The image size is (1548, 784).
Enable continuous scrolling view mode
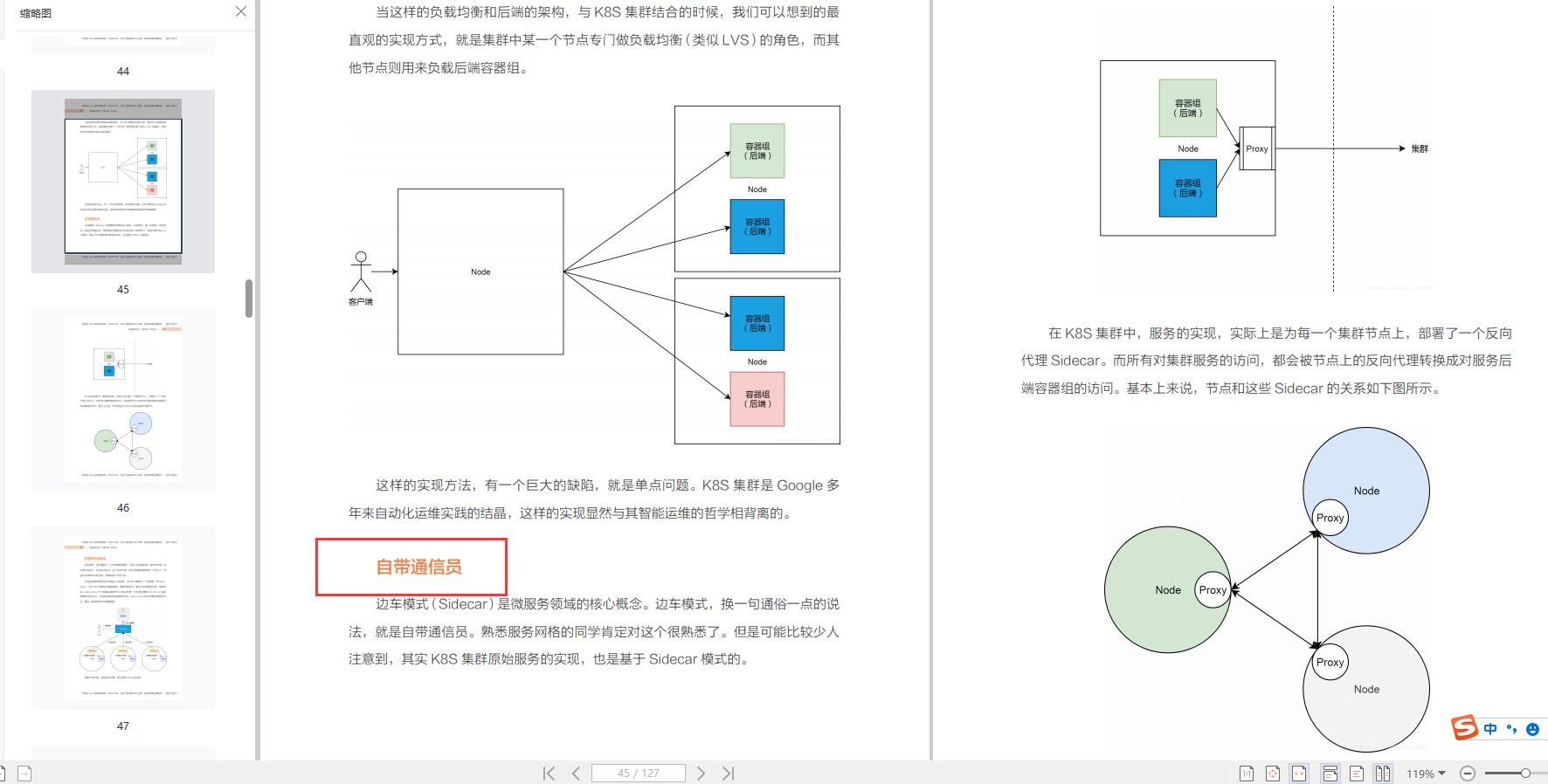point(1330,774)
